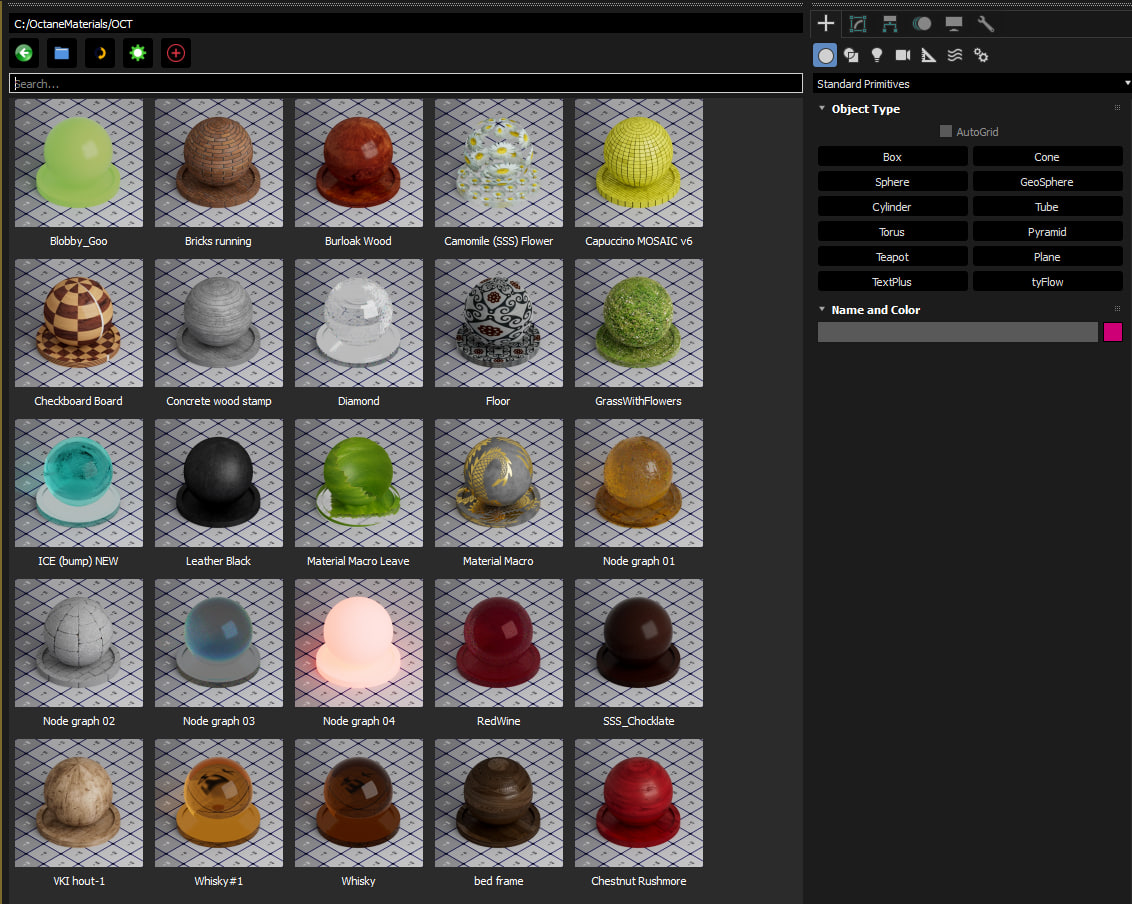The image size is (1132, 904).
Task: Open the blue folder browse icon
Action: tap(62, 53)
